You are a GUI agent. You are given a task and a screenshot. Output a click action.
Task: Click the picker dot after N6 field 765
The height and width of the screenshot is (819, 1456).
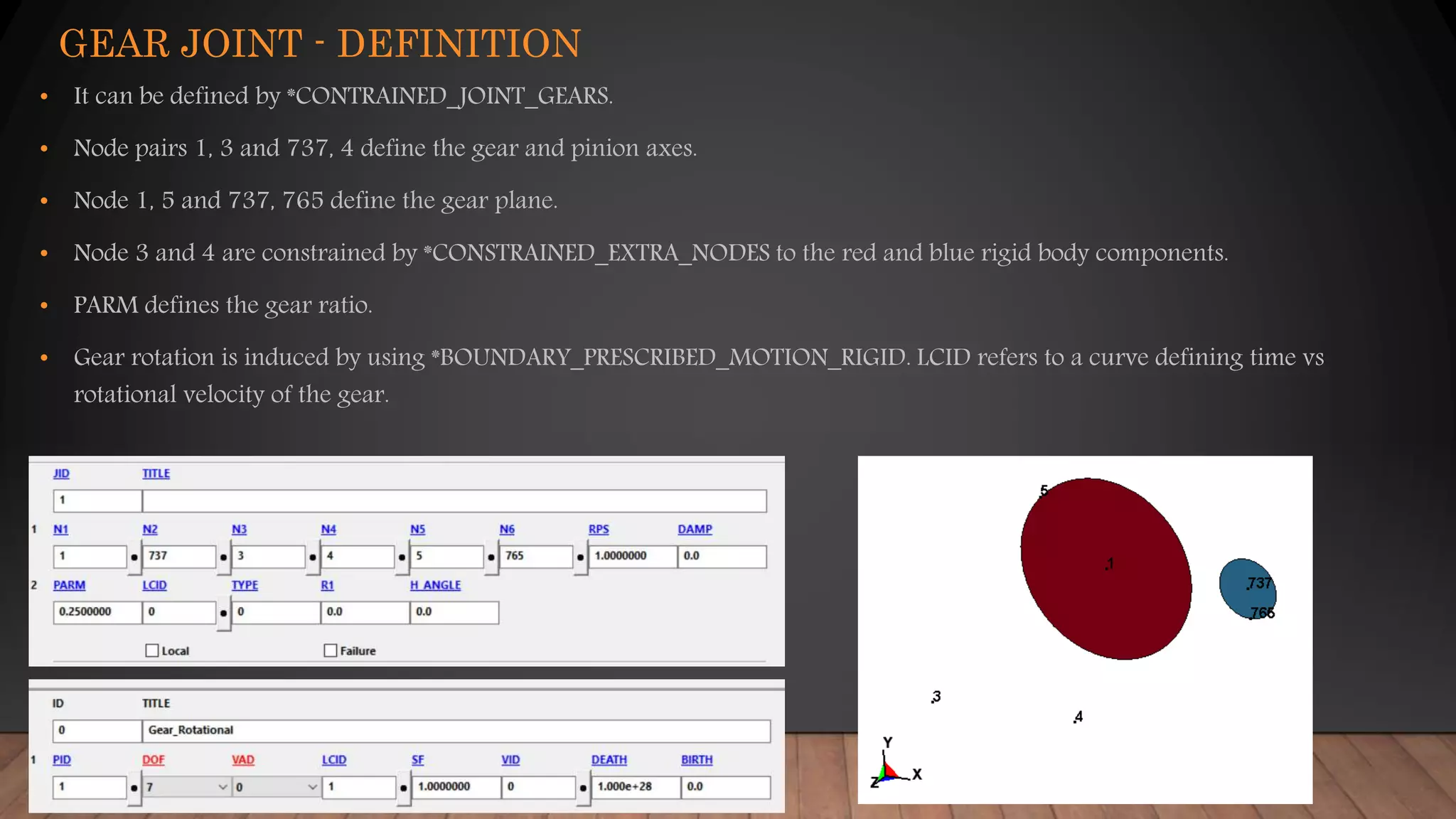click(580, 557)
